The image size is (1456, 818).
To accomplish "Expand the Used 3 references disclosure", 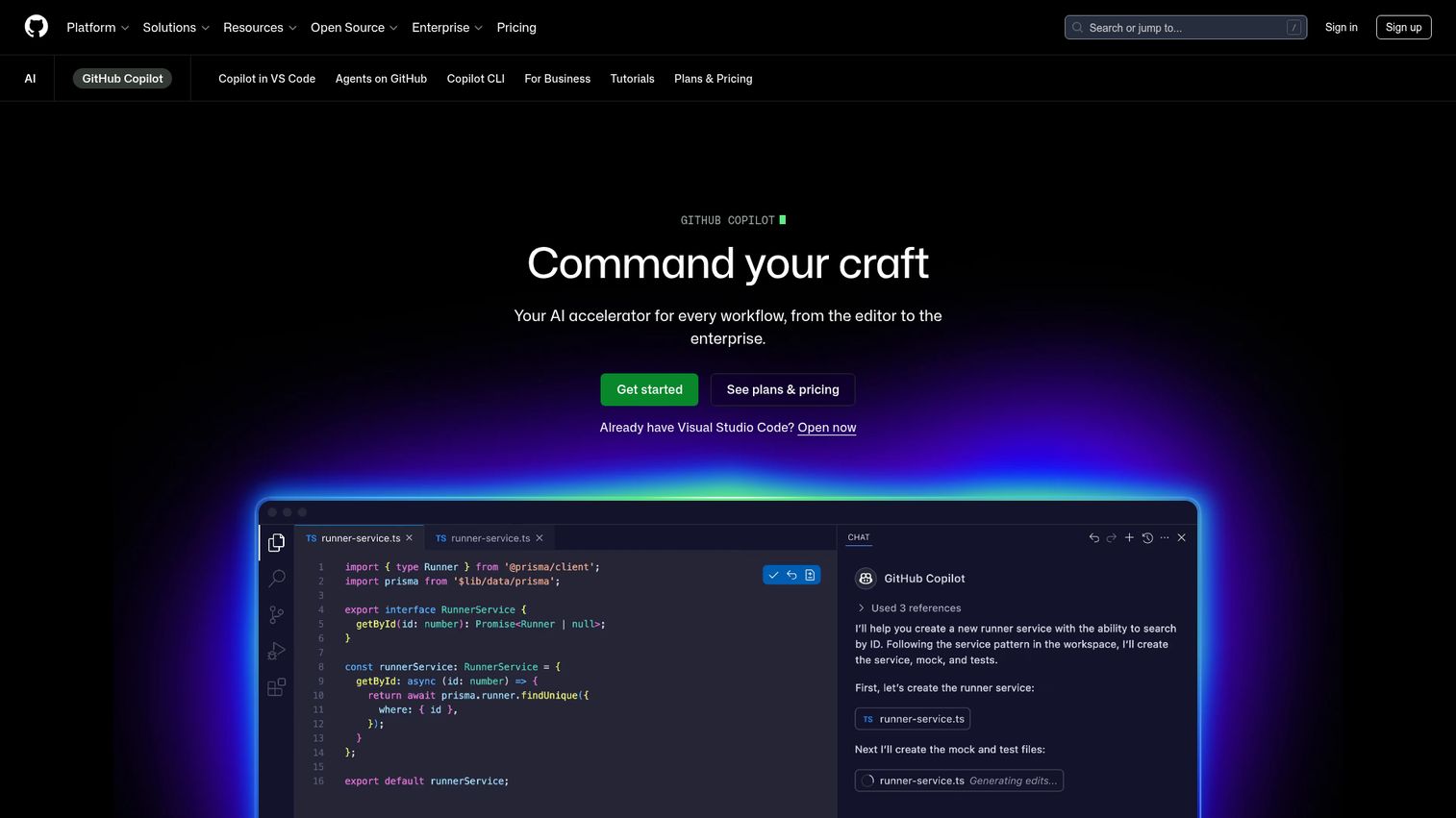I will pos(909,607).
